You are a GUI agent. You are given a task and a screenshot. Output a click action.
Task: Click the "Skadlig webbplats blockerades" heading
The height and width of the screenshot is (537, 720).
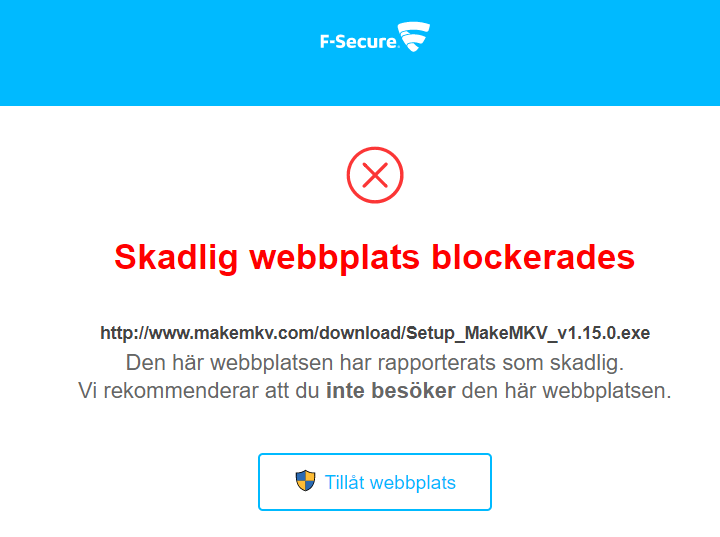coord(375,257)
